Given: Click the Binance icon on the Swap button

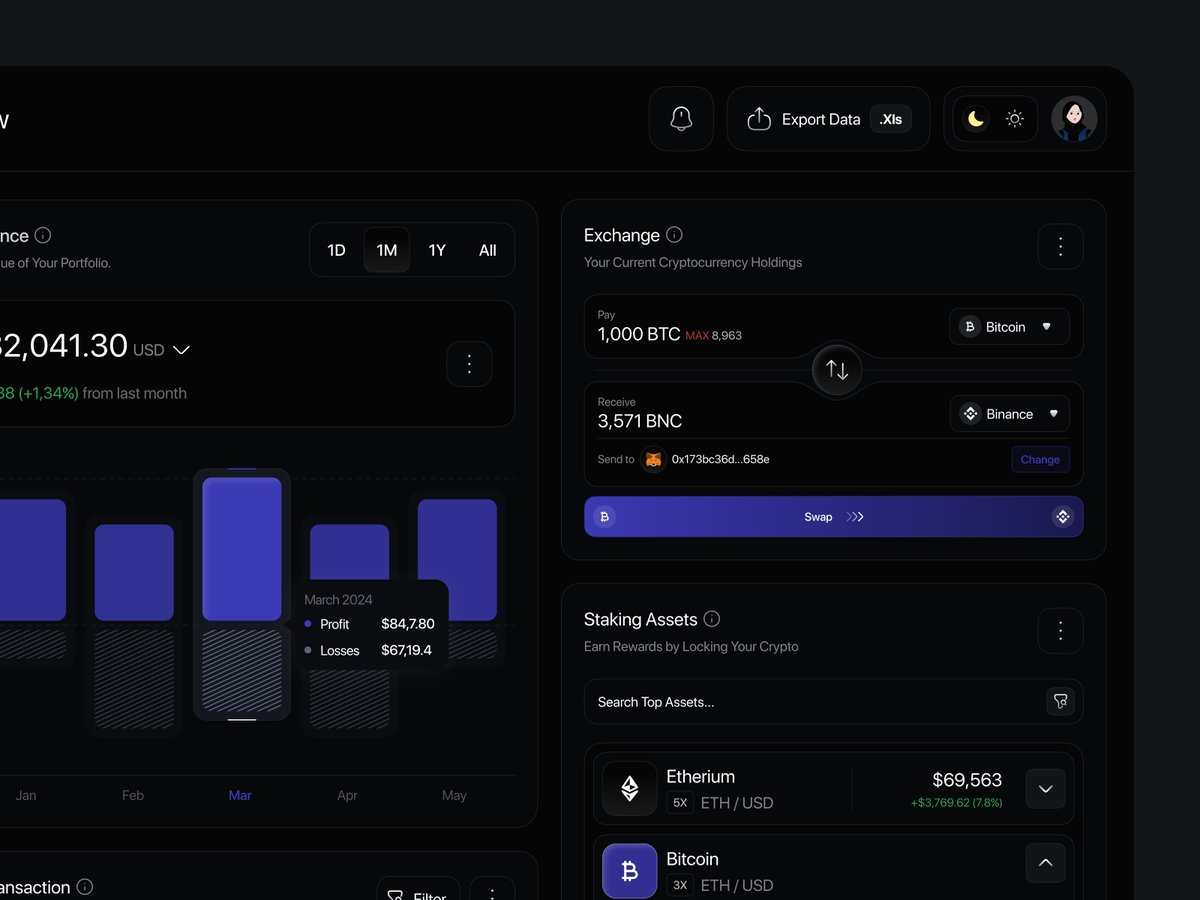Looking at the screenshot, I should [1062, 516].
